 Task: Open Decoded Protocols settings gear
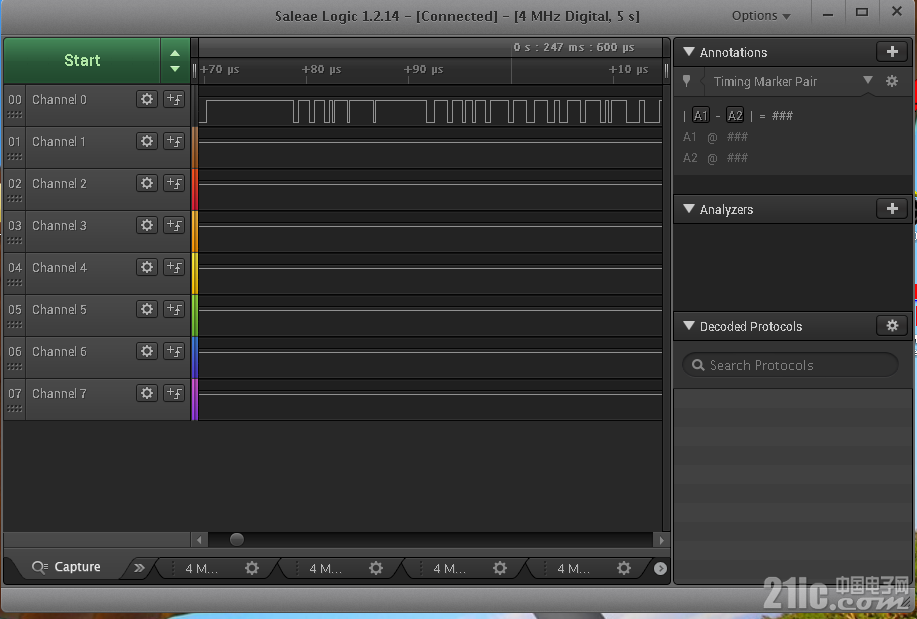click(x=892, y=326)
